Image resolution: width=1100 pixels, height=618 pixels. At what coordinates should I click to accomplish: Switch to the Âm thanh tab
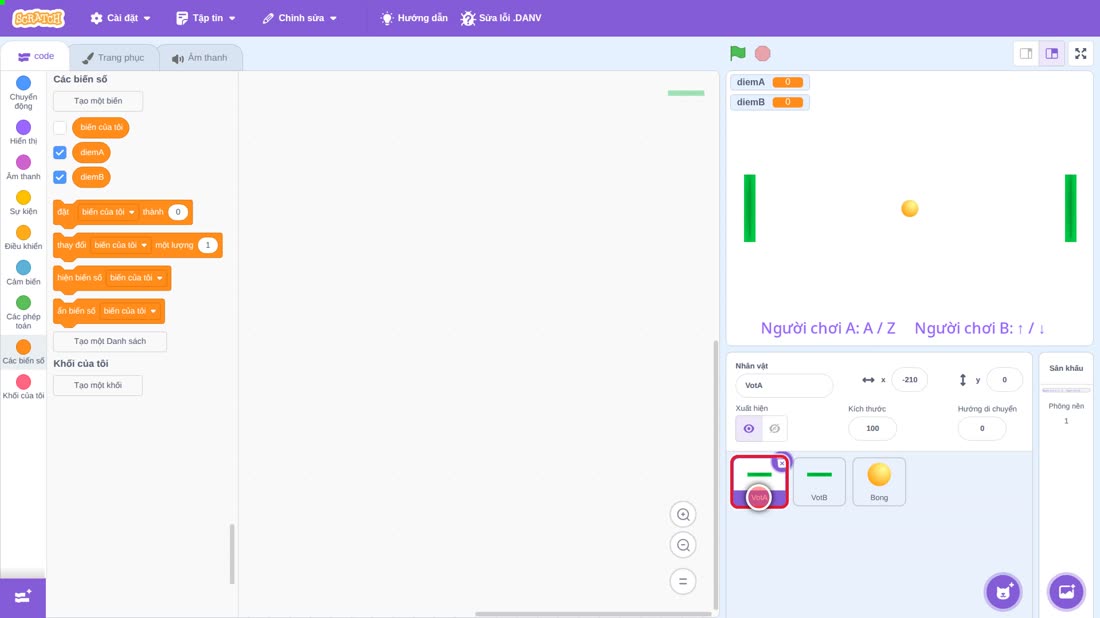pos(200,58)
